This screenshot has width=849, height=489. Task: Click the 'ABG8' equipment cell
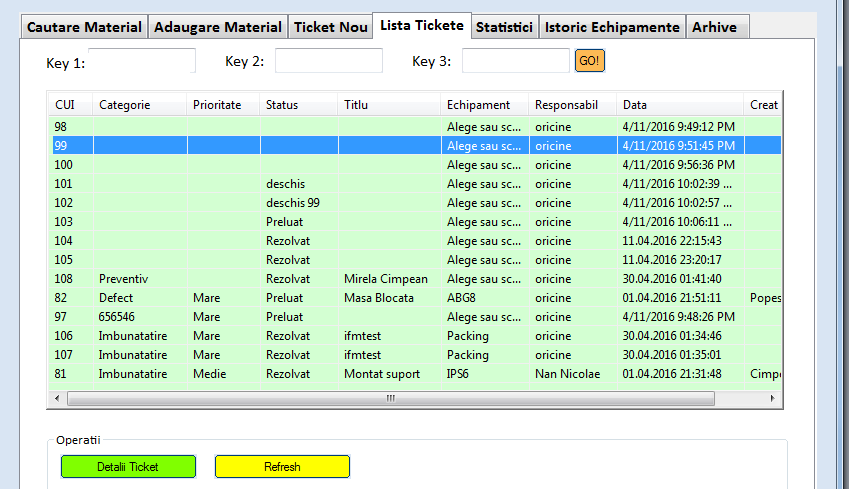pyautogui.click(x=461, y=298)
